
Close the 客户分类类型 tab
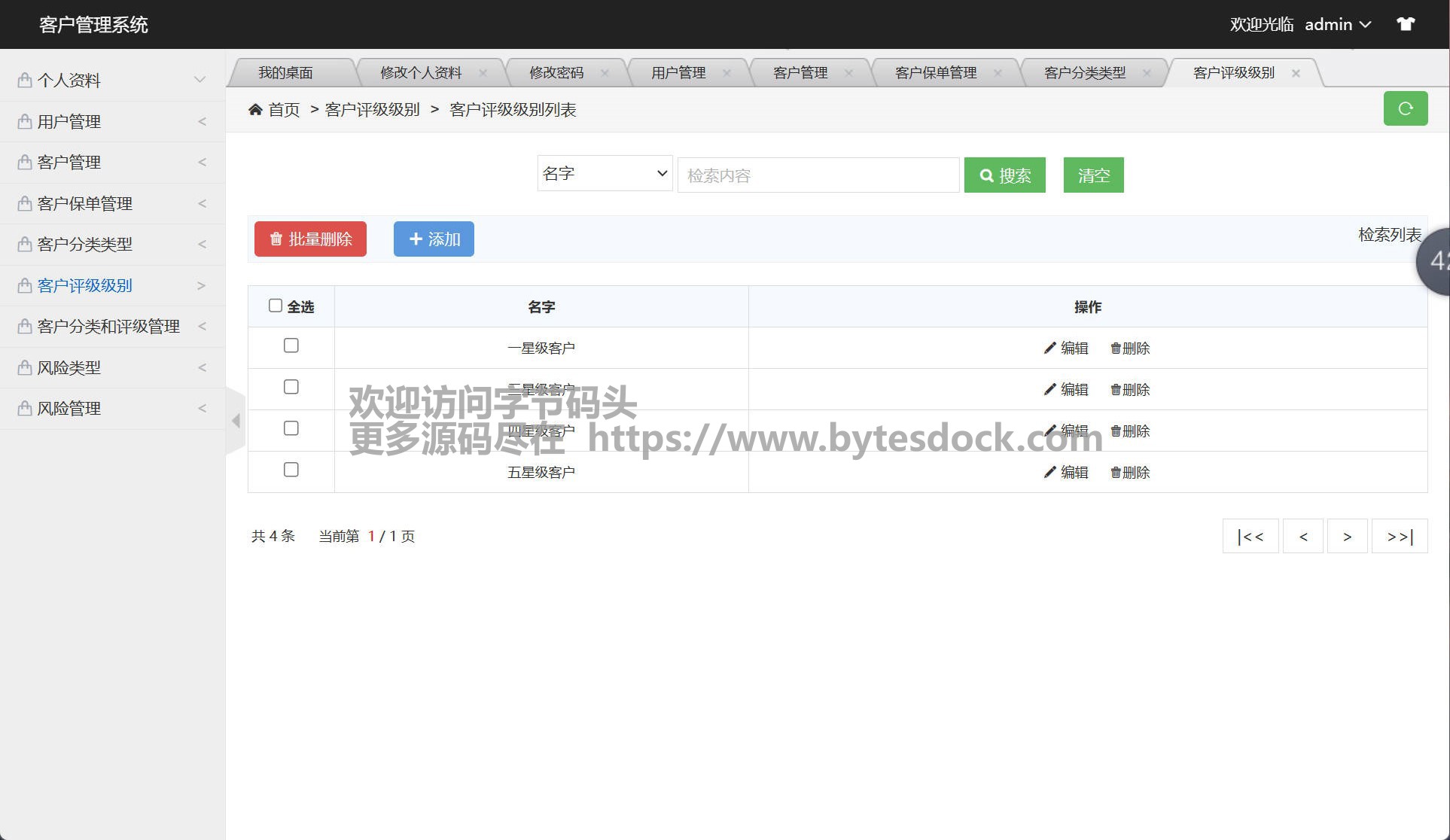pyautogui.click(x=1147, y=73)
